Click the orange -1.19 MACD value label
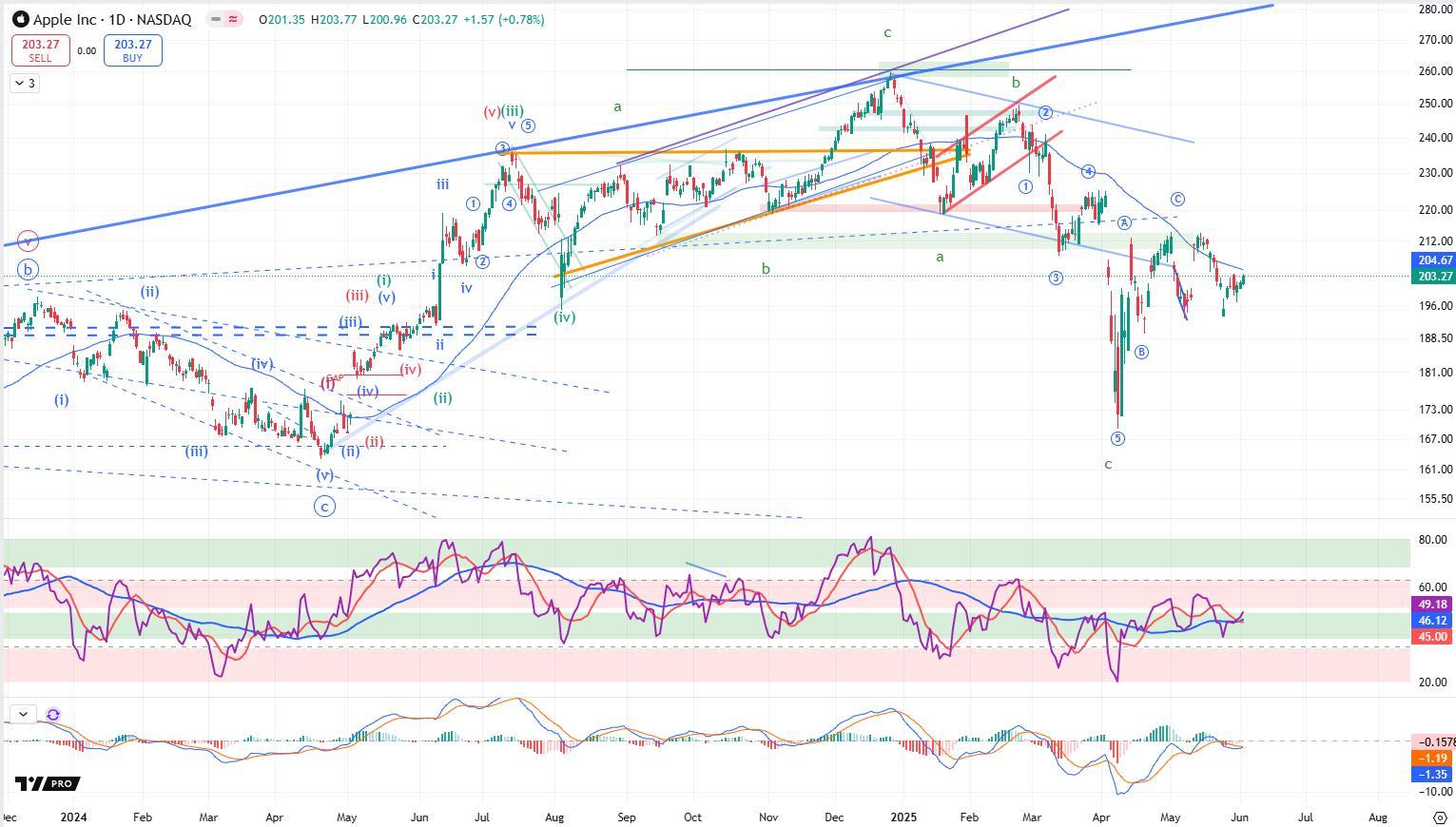This screenshot has width=1456, height=827. (1433, 759)
